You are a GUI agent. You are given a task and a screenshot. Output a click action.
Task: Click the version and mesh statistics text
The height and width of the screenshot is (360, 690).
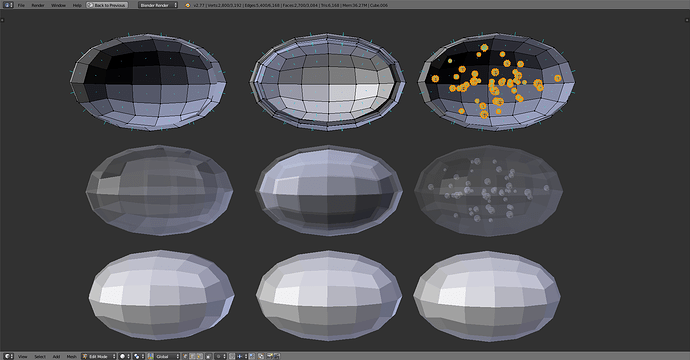290,5
